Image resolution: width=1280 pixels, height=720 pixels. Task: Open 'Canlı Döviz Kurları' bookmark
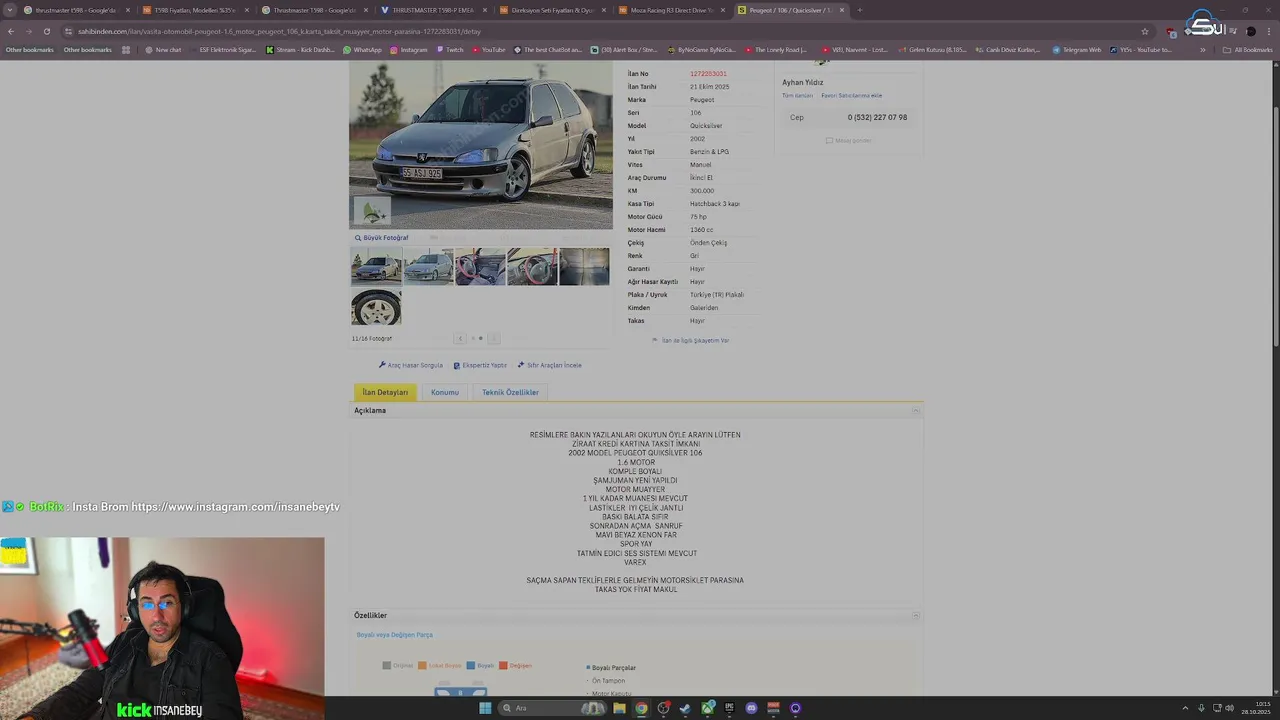[x=1009, y=50]
